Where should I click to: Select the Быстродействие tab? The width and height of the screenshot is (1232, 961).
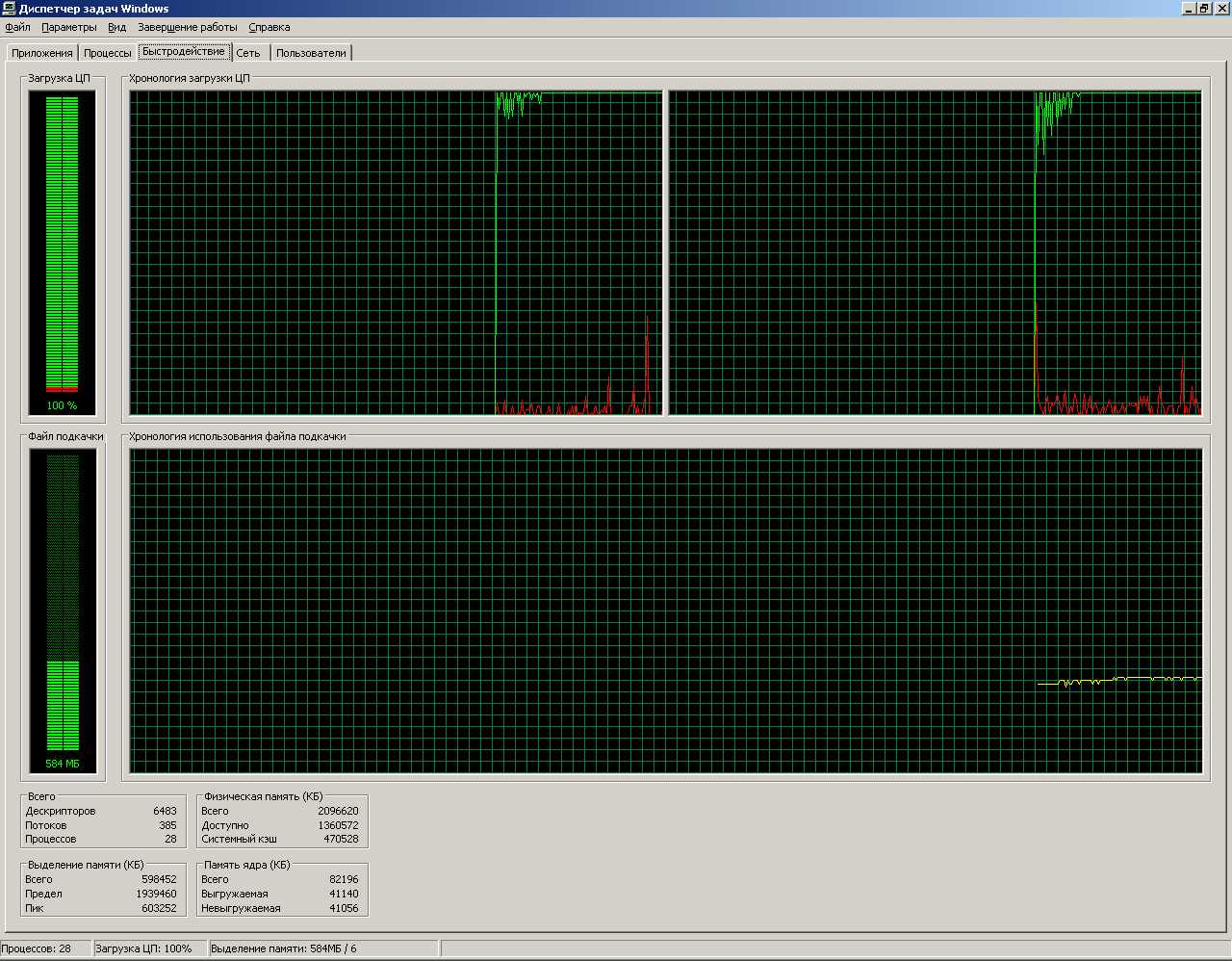[184, 51]
